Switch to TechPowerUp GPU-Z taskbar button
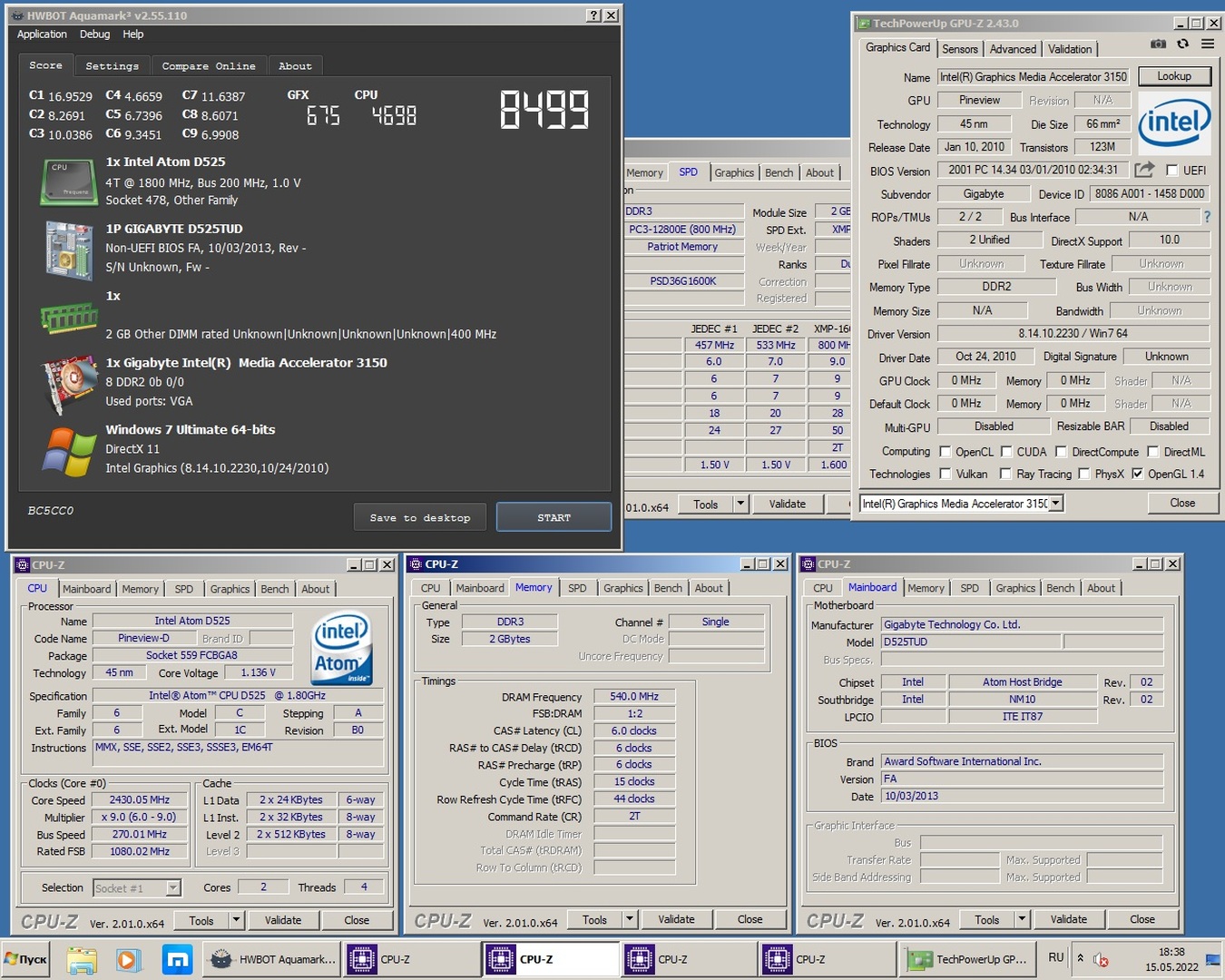The image size is (1225, 980). tap(968, 959)
